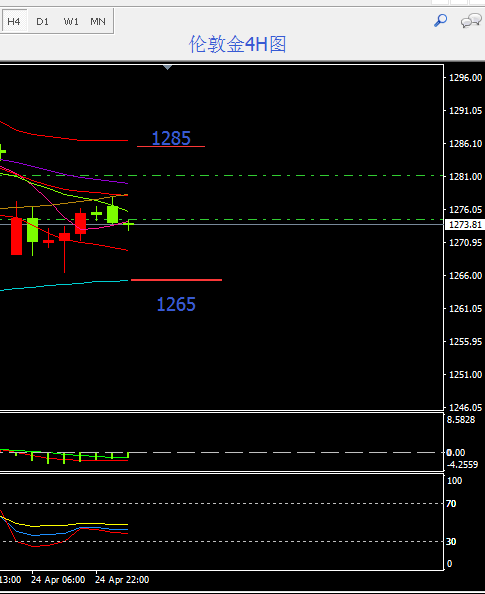
Task: Click the oscillator 30 level label
Action: coord(451,542)
